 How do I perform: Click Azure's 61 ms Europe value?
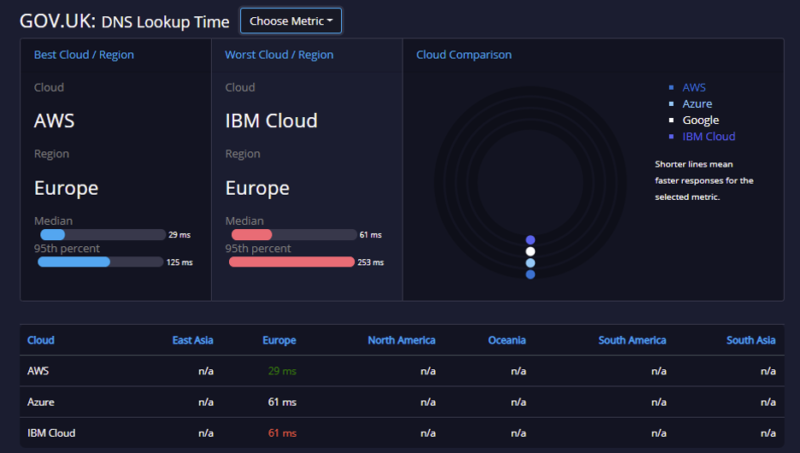[x=282, y=402]
